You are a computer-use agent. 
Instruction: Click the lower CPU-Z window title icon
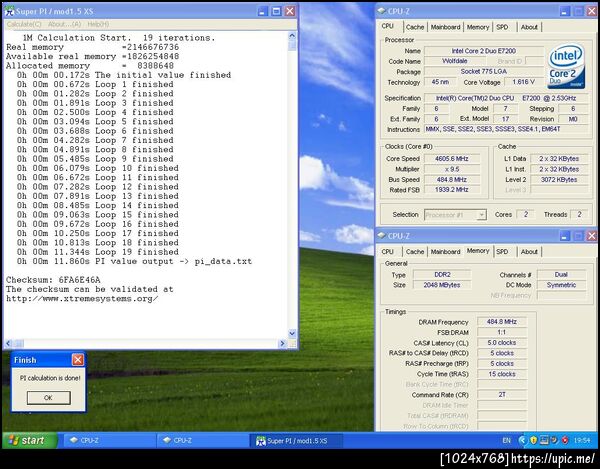pyautogui.click(x=381, y=236)
